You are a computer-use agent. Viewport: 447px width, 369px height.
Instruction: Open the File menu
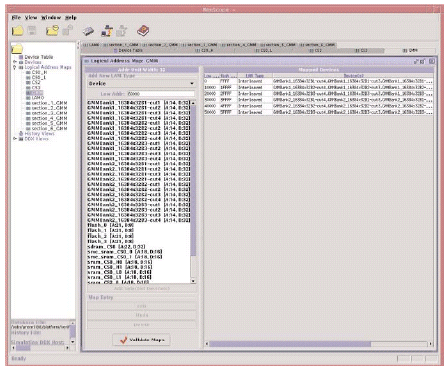[16, 18]
